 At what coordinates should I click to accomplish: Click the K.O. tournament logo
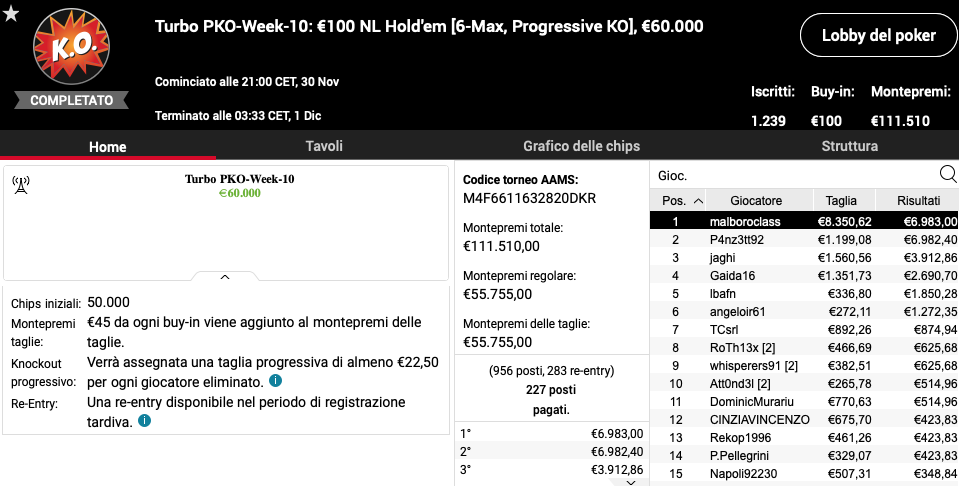[72, 46]
